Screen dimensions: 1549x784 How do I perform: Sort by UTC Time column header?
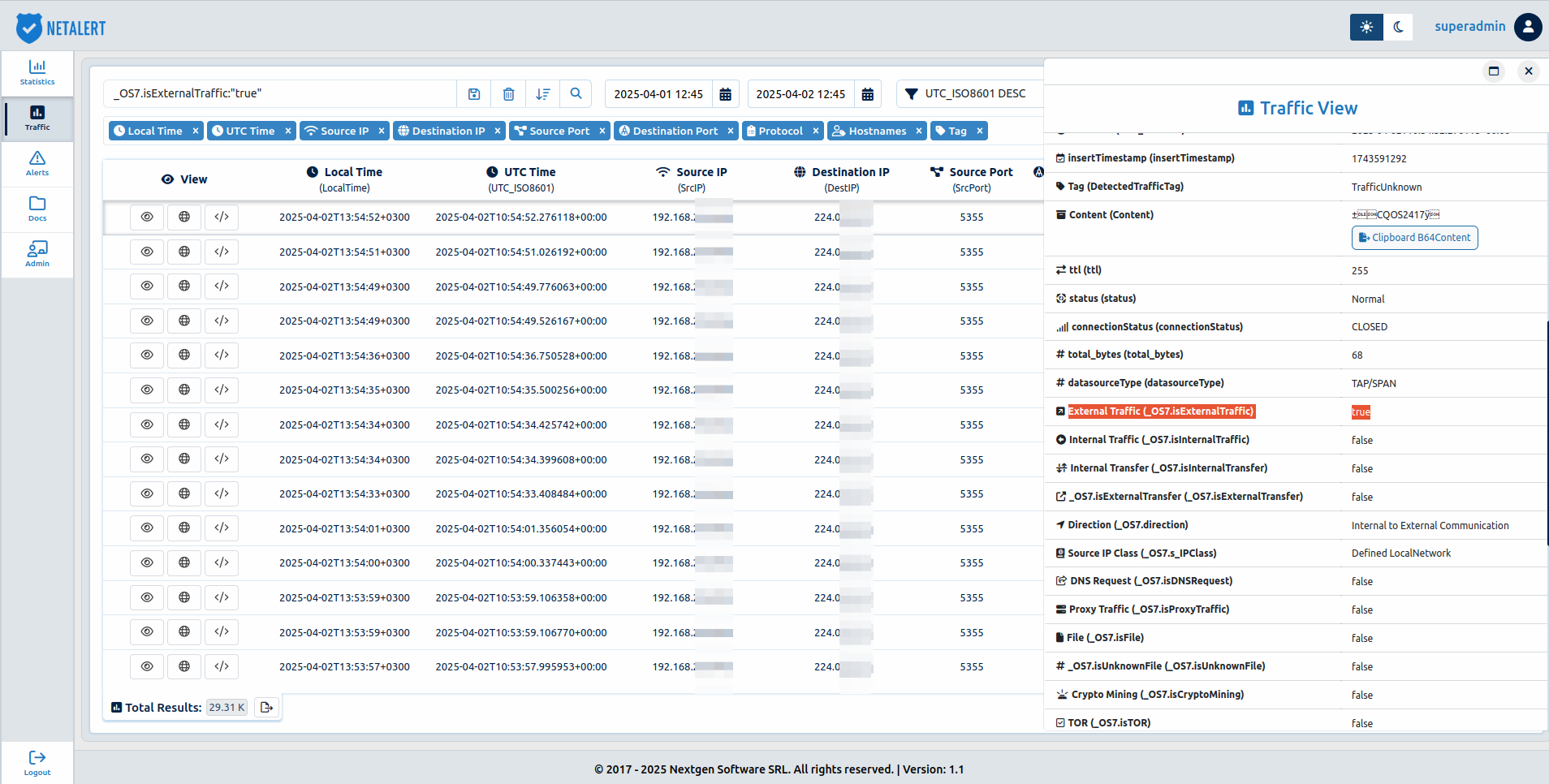[521, 179]
